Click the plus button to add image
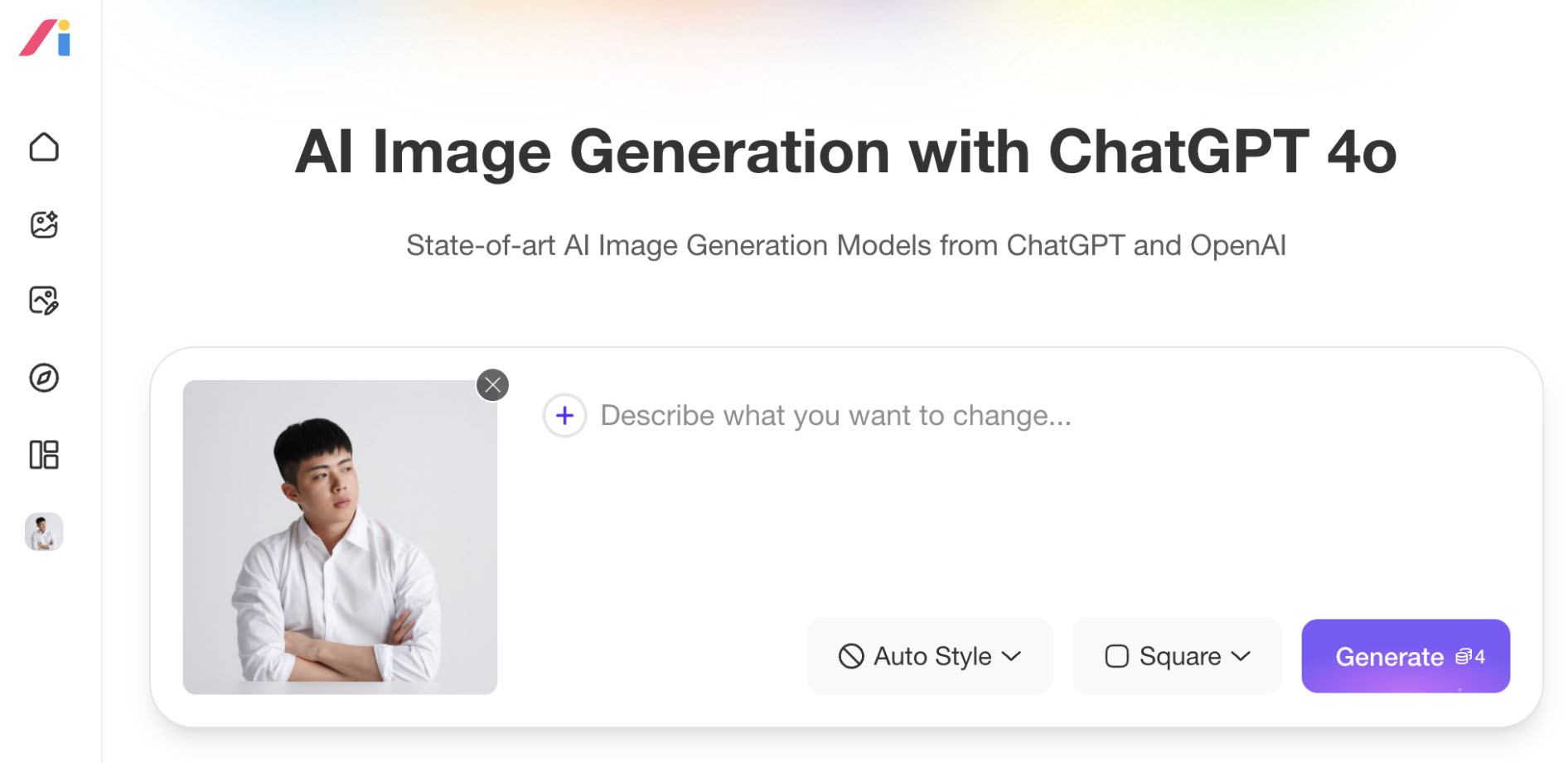This screenshot has width=1568, height=763. 564,416
